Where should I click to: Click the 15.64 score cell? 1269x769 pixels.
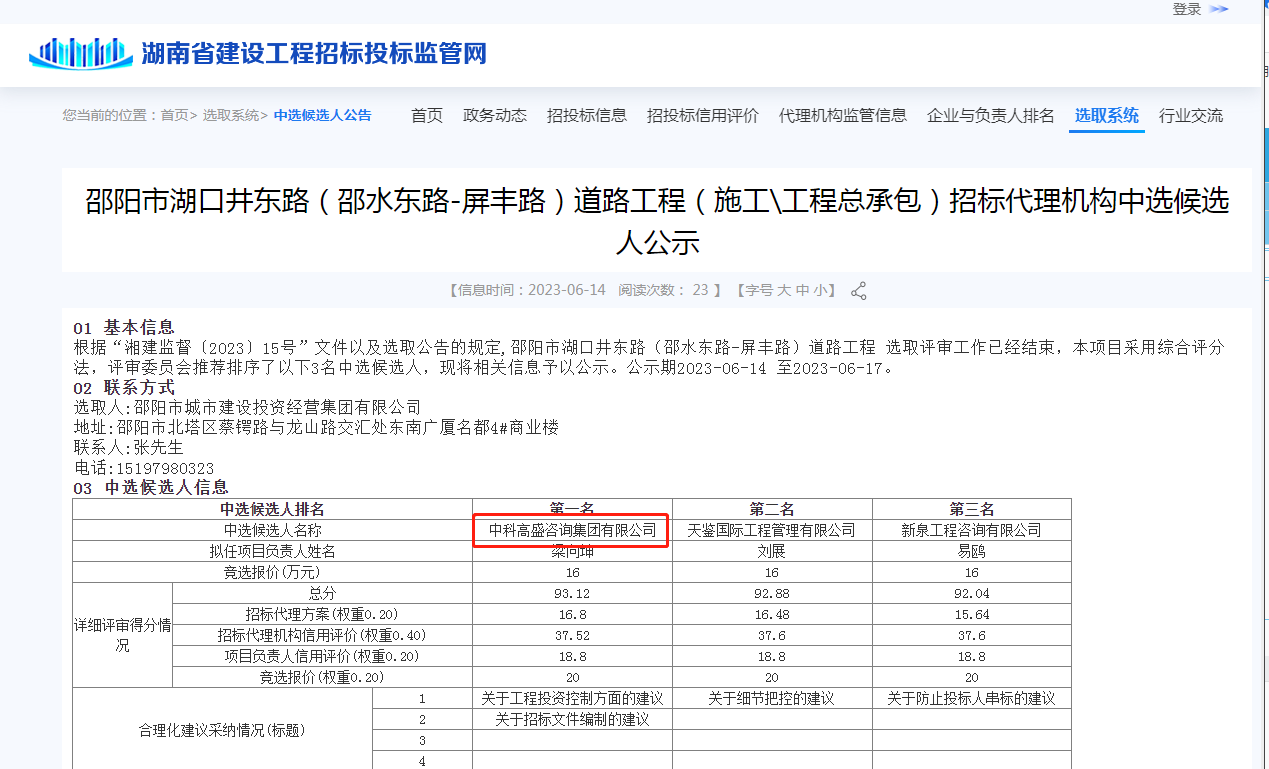pyautogui.click(x=972, y=614)
